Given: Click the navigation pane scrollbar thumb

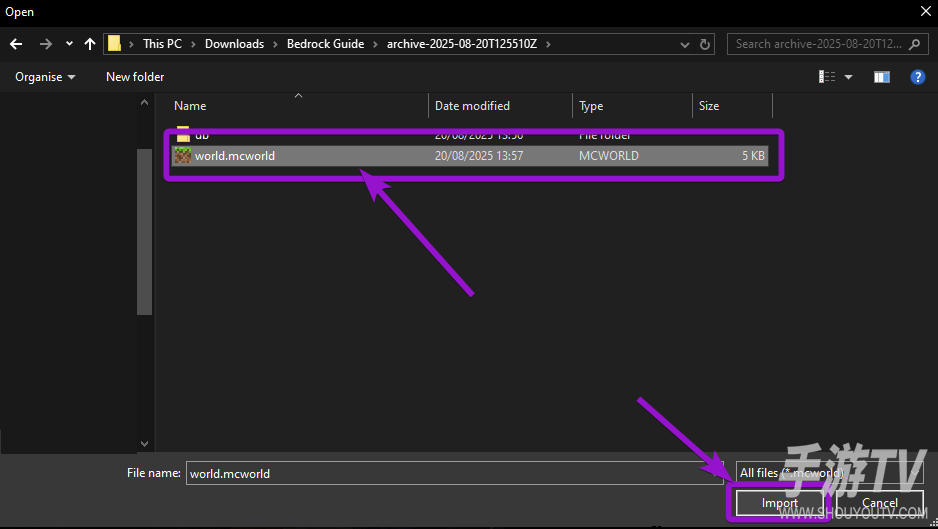Looking at the screenshot, I should (144, 232).
